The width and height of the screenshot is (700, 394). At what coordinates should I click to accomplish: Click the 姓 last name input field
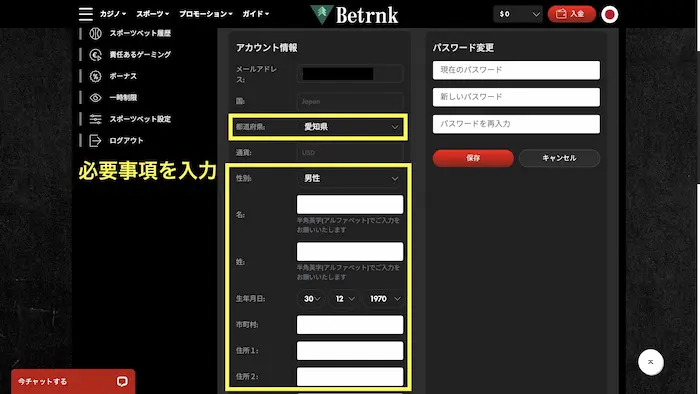(350, 252)
